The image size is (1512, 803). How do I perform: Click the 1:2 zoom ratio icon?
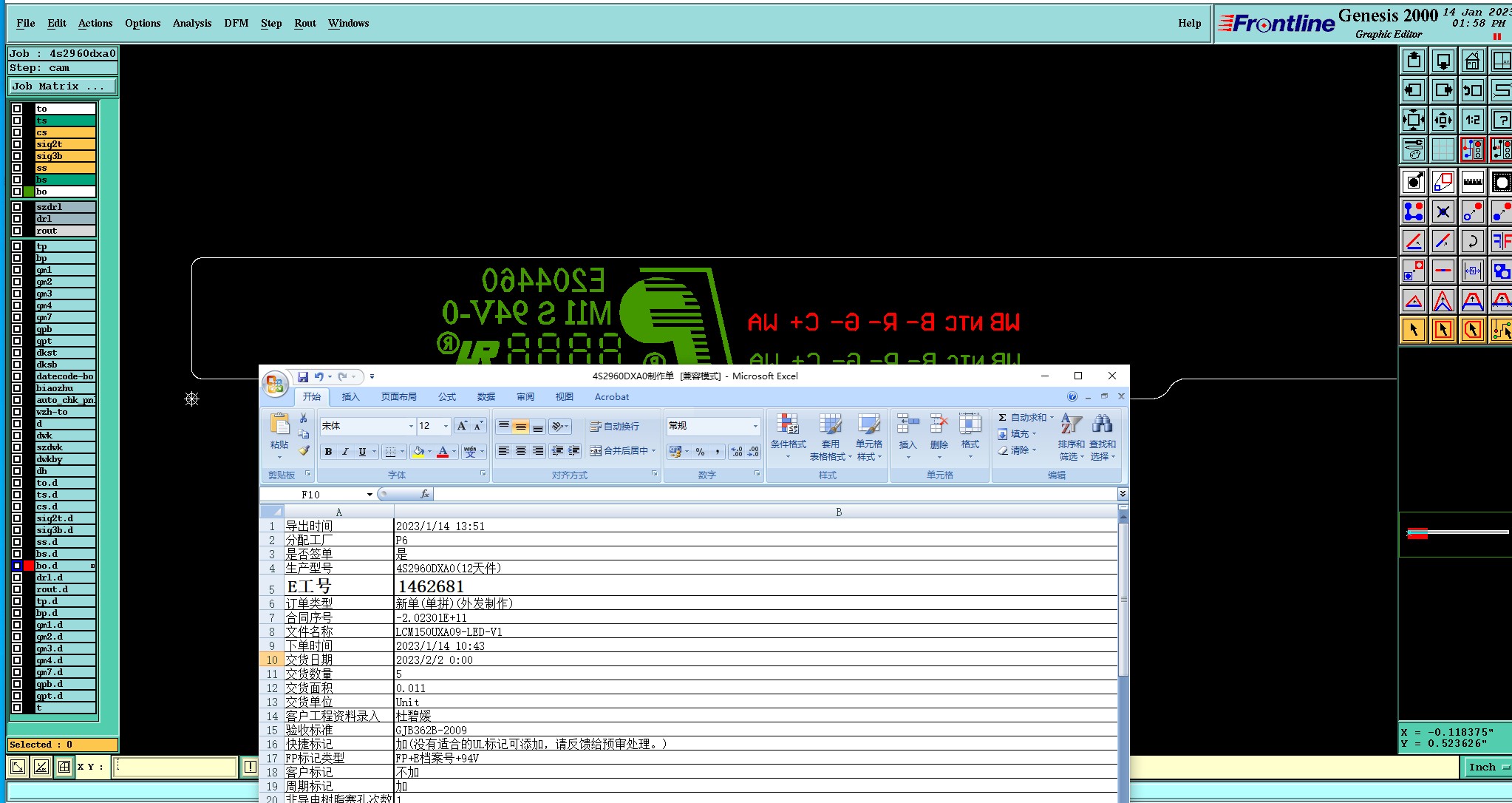point(1472,120)
